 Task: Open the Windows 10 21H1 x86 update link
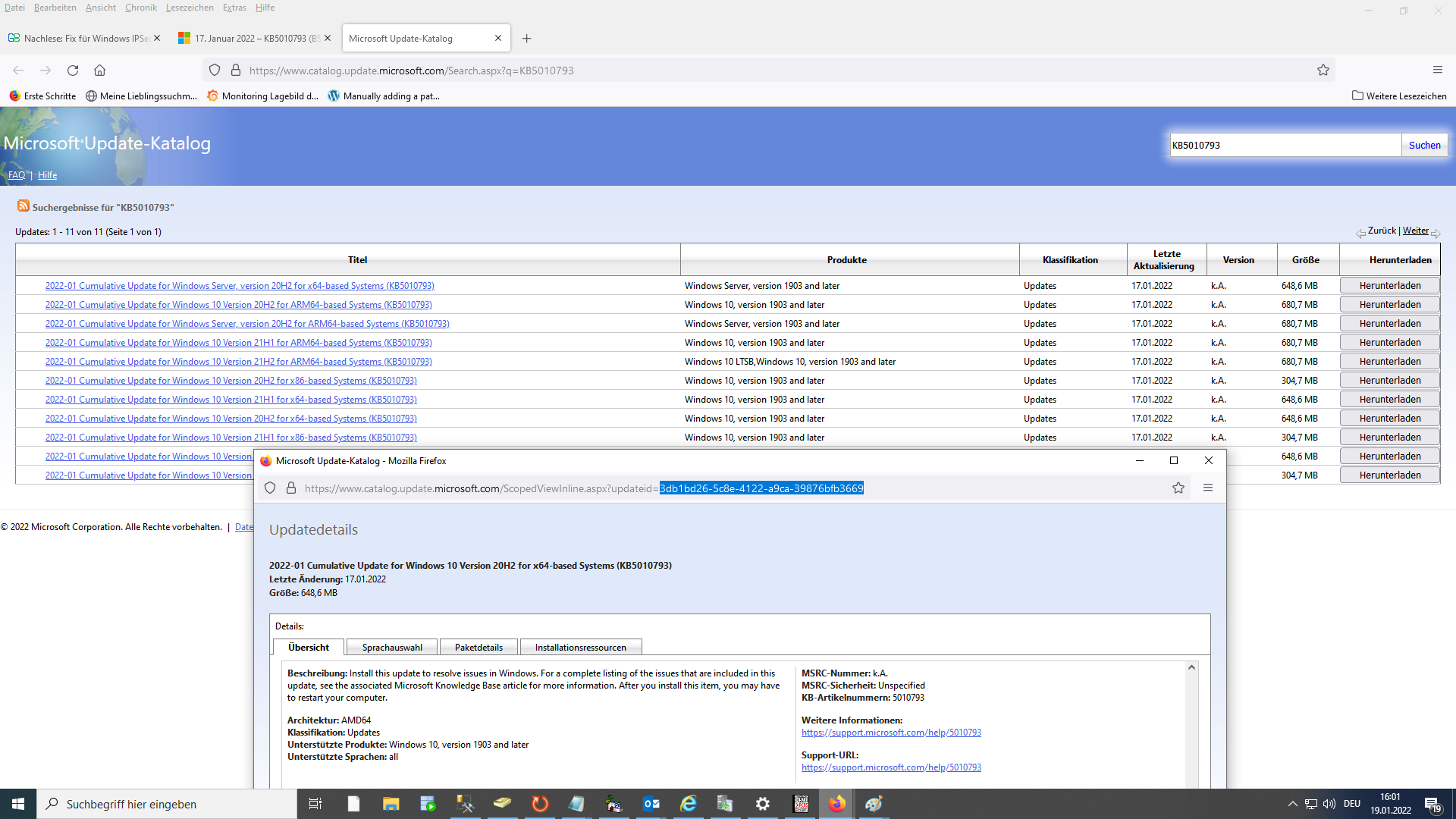click(231, 438)
